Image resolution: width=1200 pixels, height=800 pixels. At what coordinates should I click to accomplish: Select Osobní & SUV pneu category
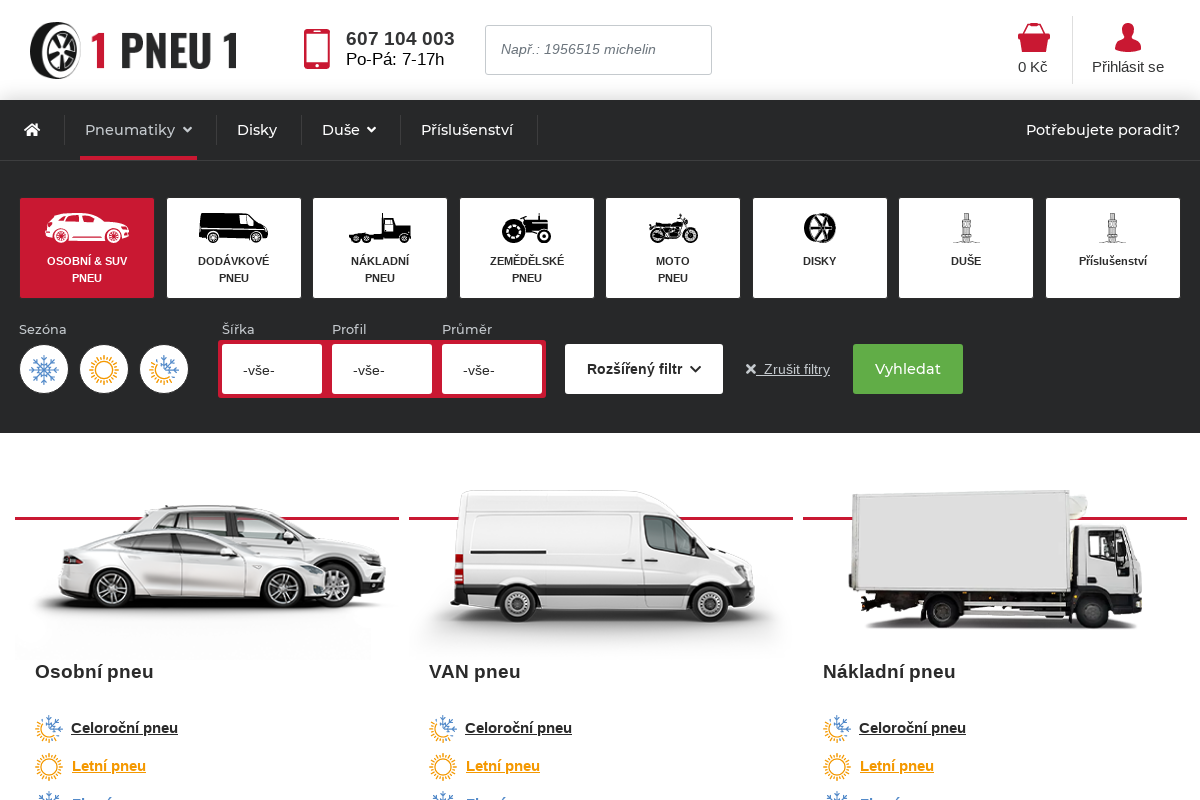[87, 248]
